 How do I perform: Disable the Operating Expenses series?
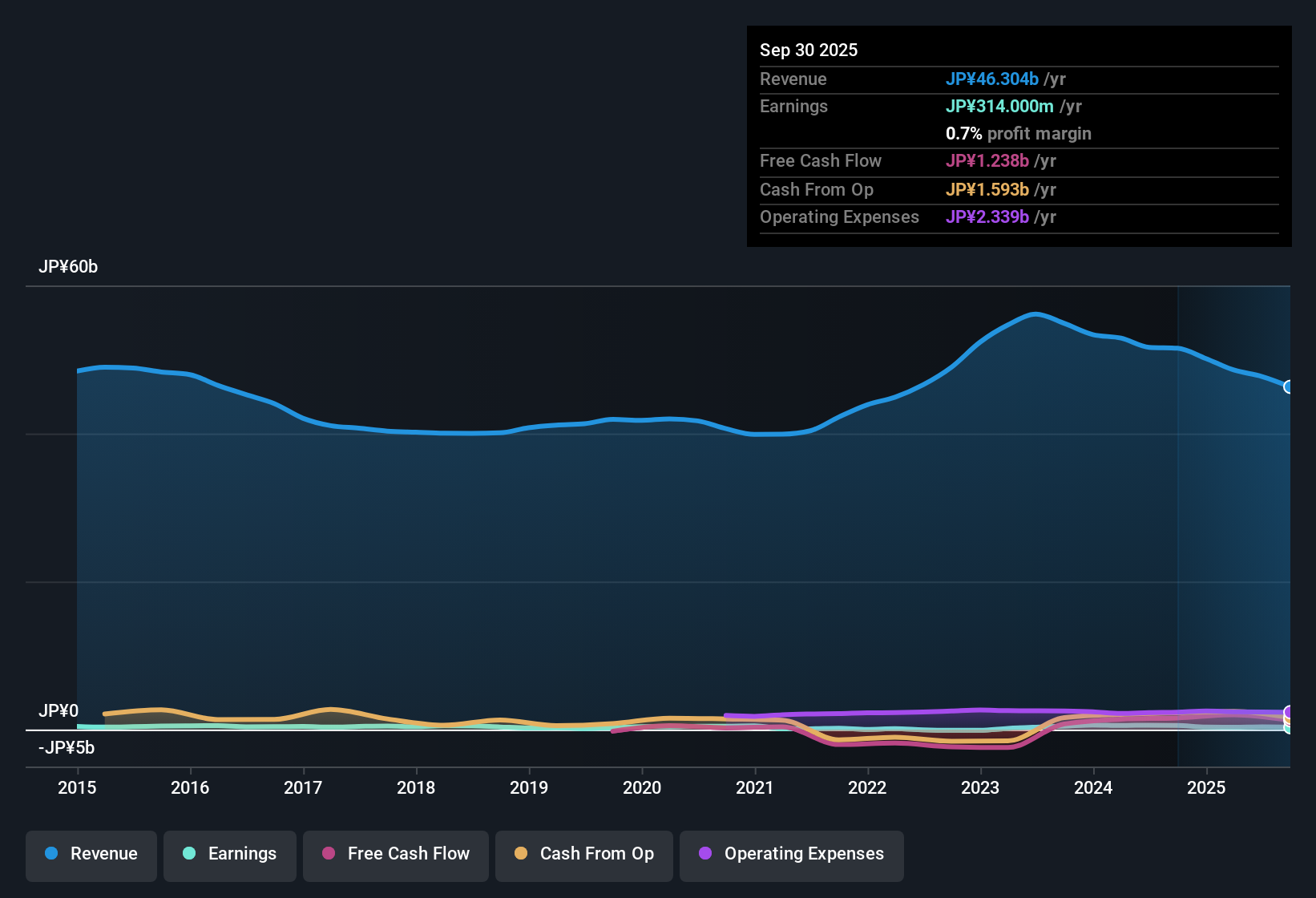[791, 854]
